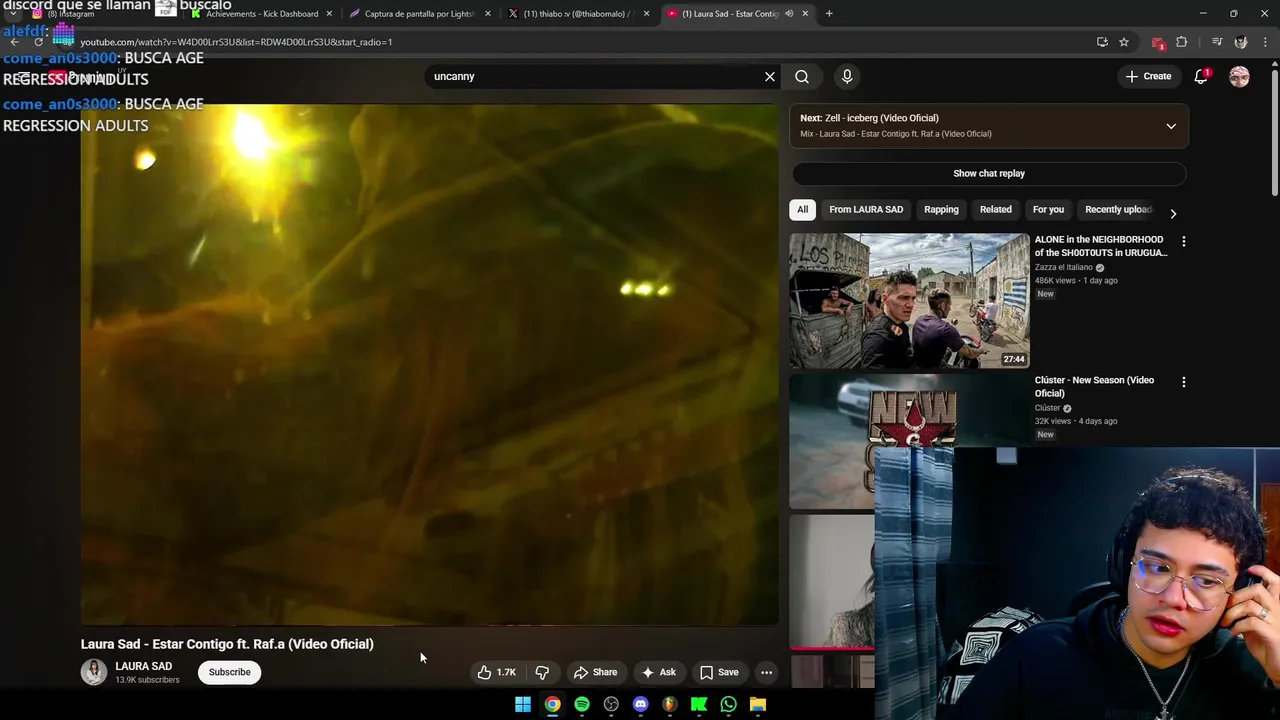Switch to the thiabo X tab
1280x720 pixels.
(580, 14)
